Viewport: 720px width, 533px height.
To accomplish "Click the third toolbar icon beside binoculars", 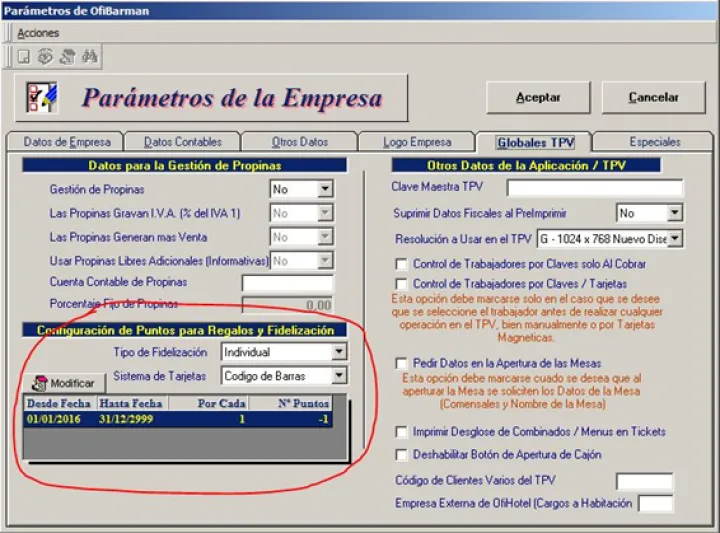I will (67, 57).
